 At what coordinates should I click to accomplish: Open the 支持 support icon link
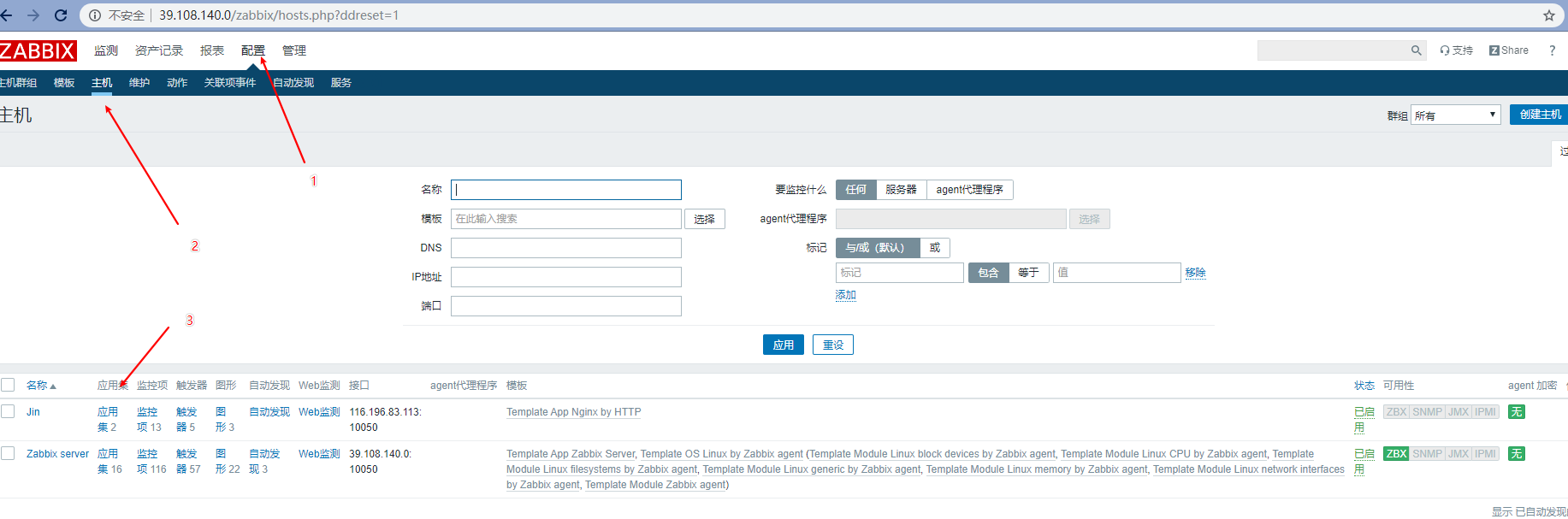(1445, 50)
